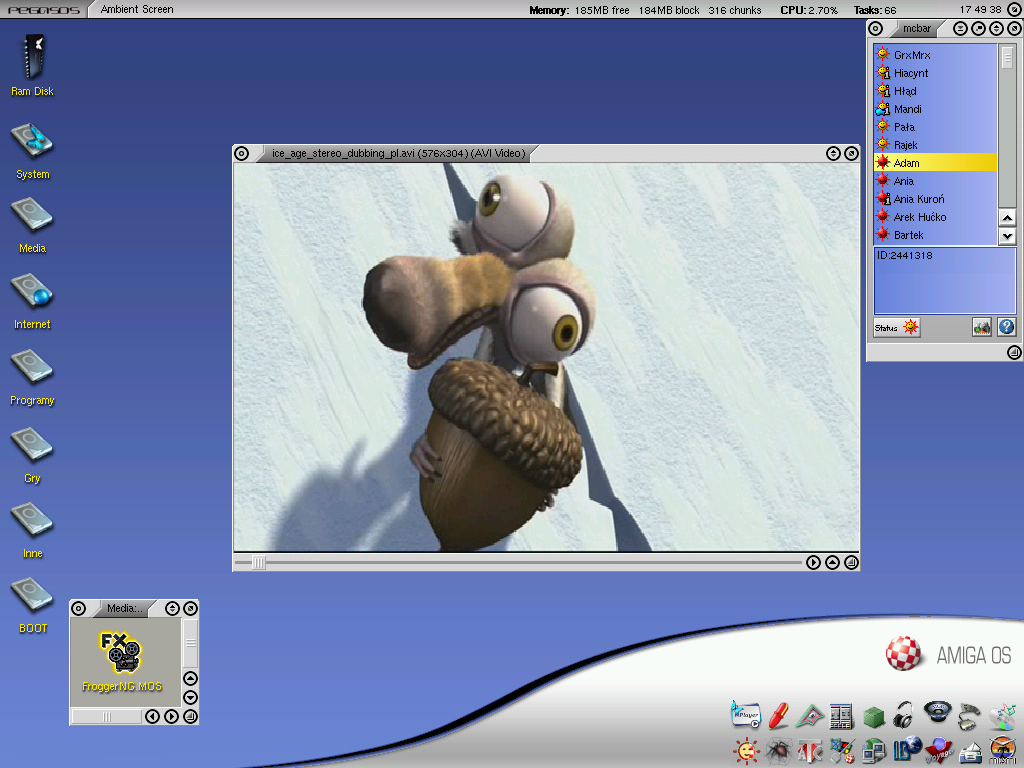1024x768 pixels.
Task: Launch Miami from the dock
Action: point(1002,751)
